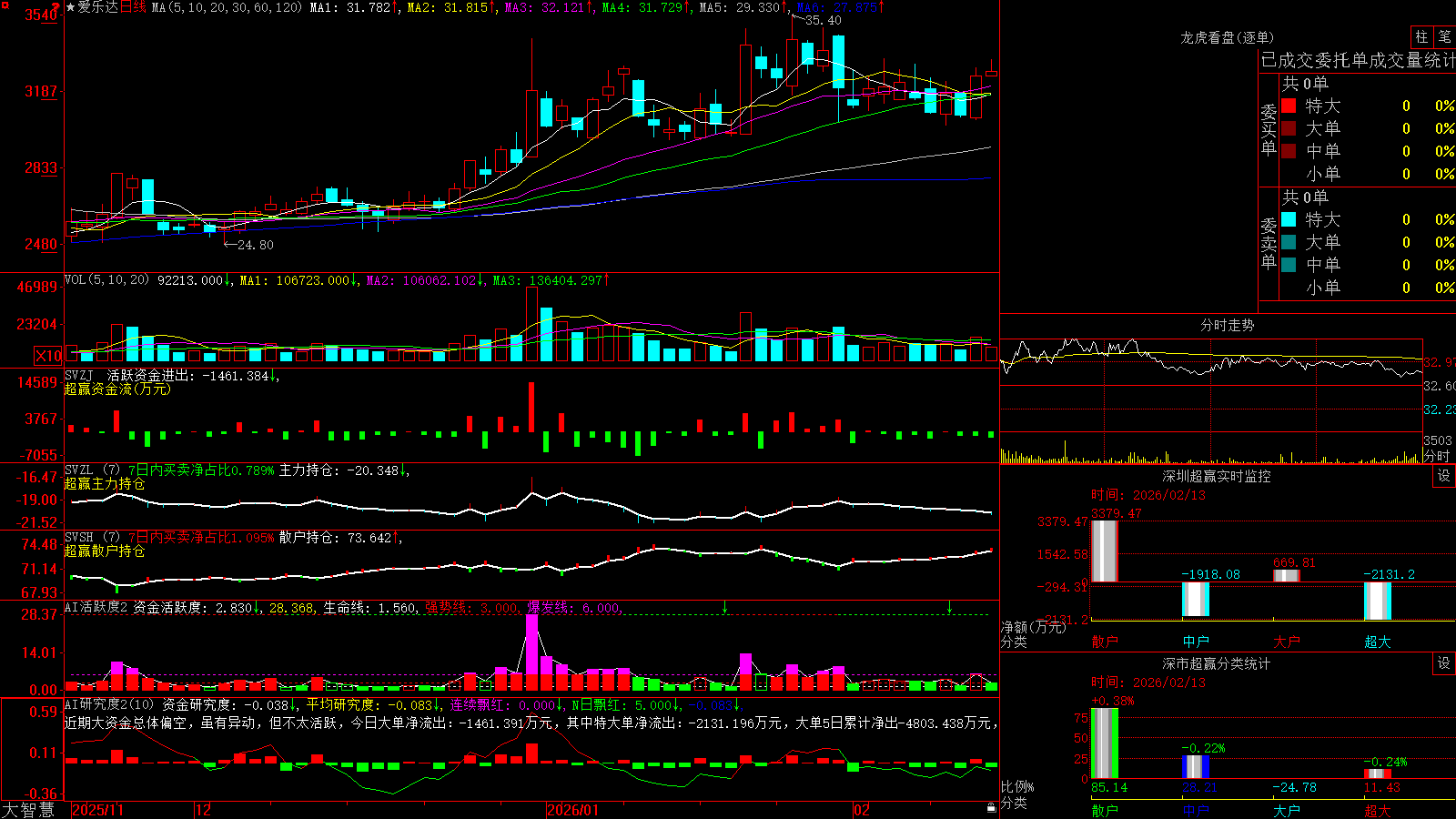Image resolution: width=1456 pixels, height=819 pixels.
Task: Click the VOL(5,10,20) indicator label
Action: point(106,280)
